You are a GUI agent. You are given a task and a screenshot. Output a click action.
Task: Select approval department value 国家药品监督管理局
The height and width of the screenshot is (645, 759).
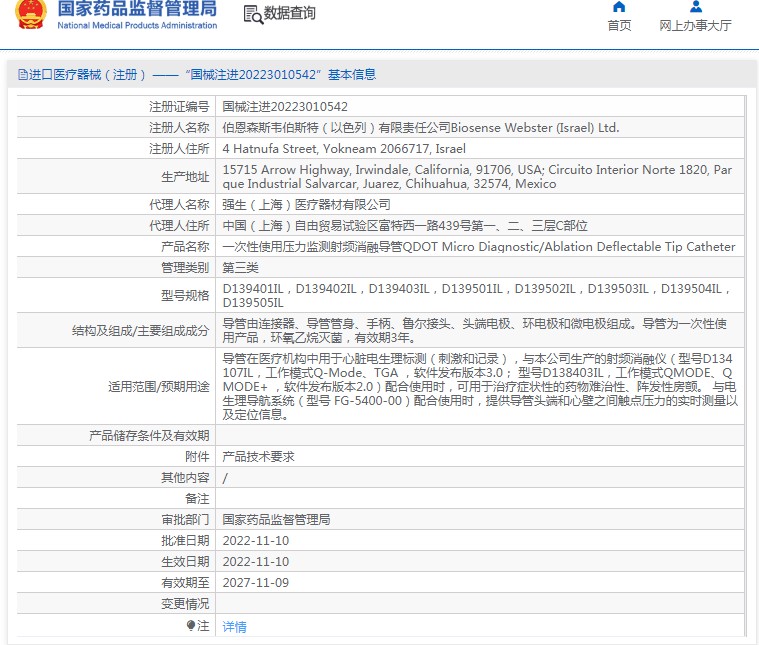click(276, 520)
